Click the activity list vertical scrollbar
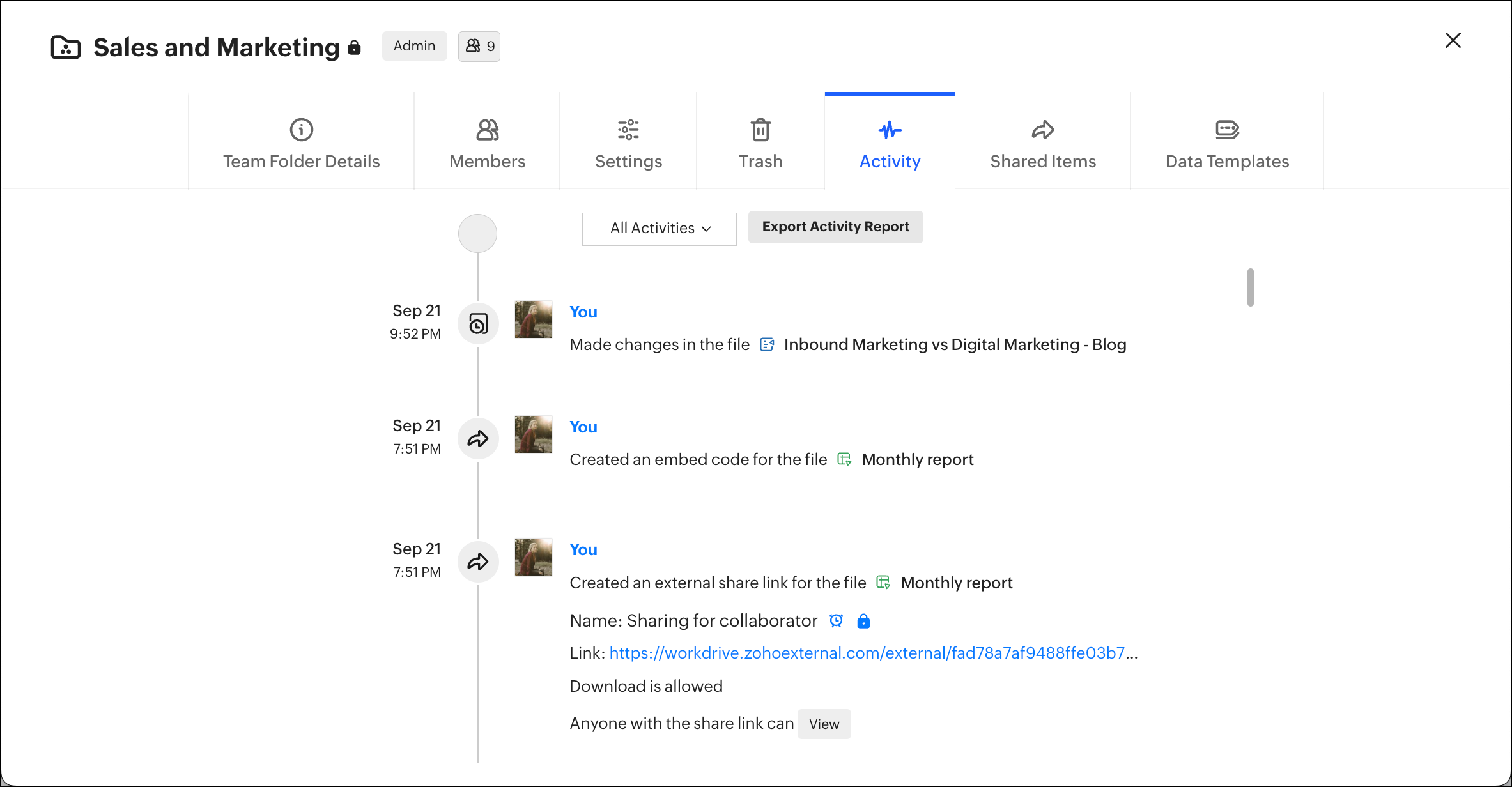Image resolution: width=1512 pixels, height=787 pixels. [x=1250, y=287]
